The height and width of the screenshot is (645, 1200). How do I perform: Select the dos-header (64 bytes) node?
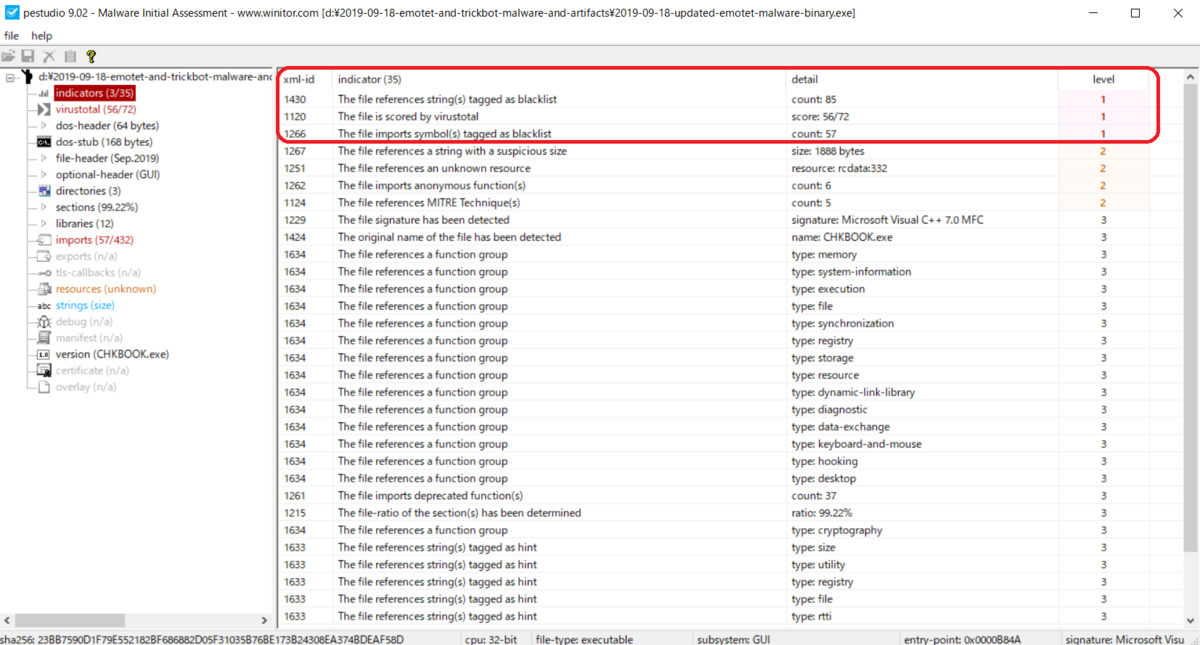click(x=107, y=126)
